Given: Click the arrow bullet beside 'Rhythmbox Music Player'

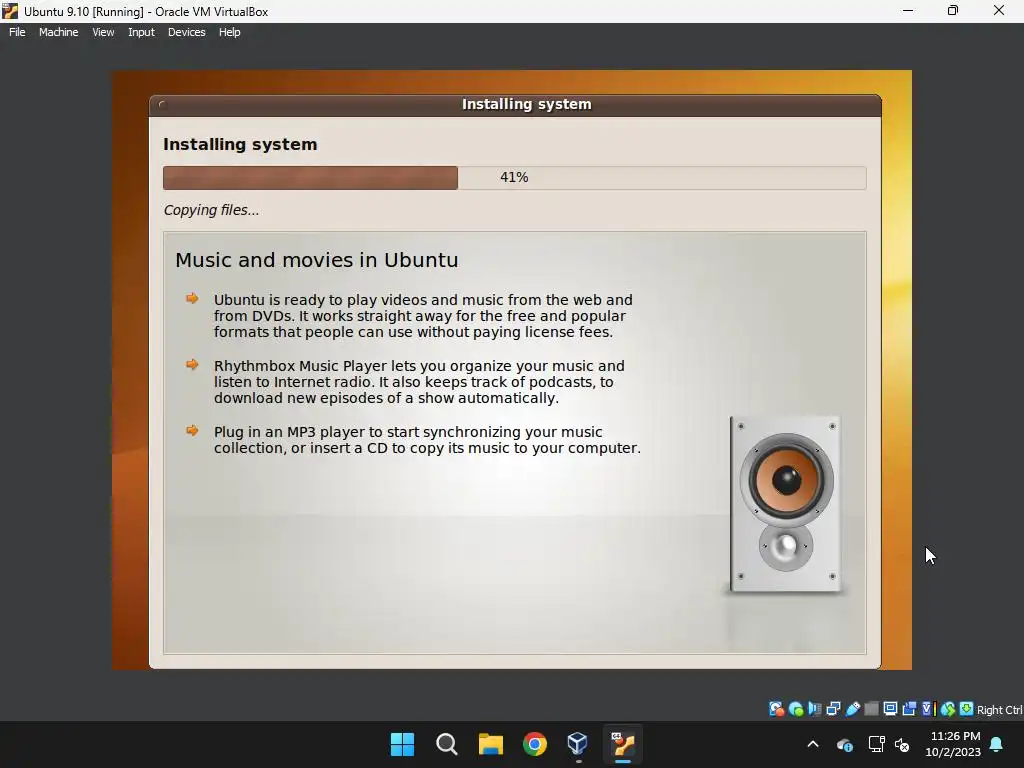Looking at the screenshot, I should [192, 364].
